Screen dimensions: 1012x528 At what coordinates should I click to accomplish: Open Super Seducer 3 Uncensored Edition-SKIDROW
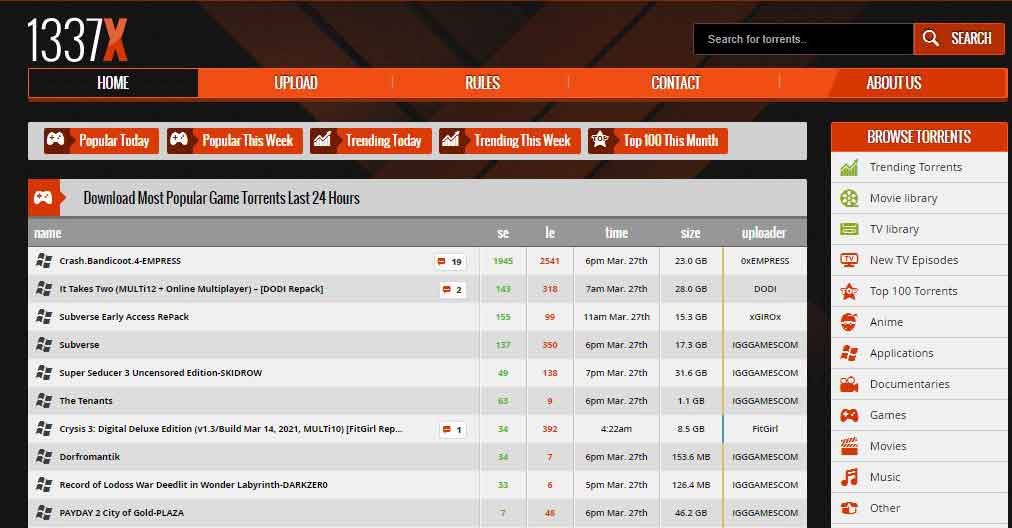pyautogui.click(x=161, y=373)
